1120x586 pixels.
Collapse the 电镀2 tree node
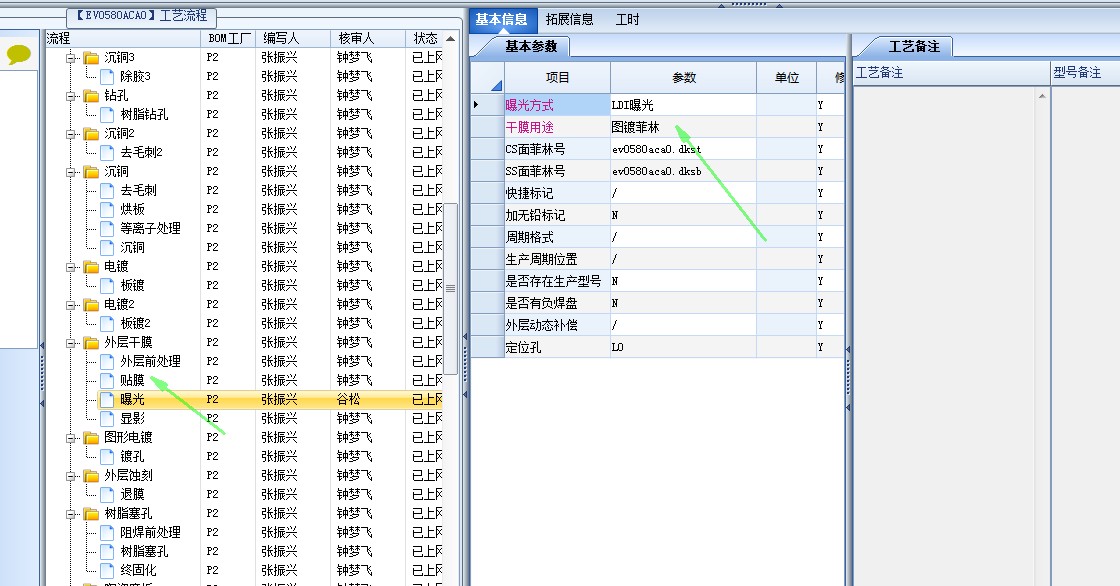(71, 304)
